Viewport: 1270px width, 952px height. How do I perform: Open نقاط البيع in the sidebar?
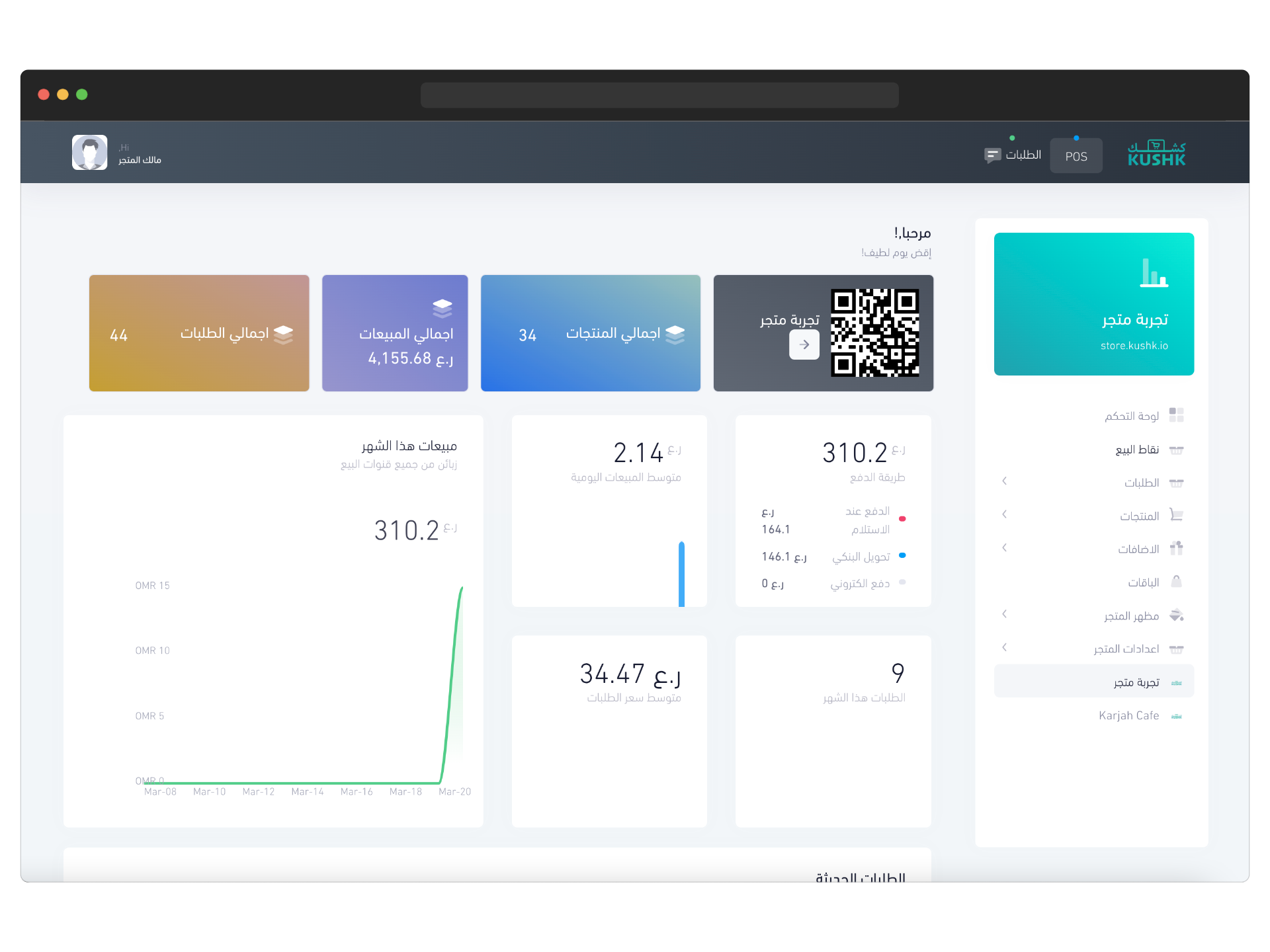[x=1137, y=450]
